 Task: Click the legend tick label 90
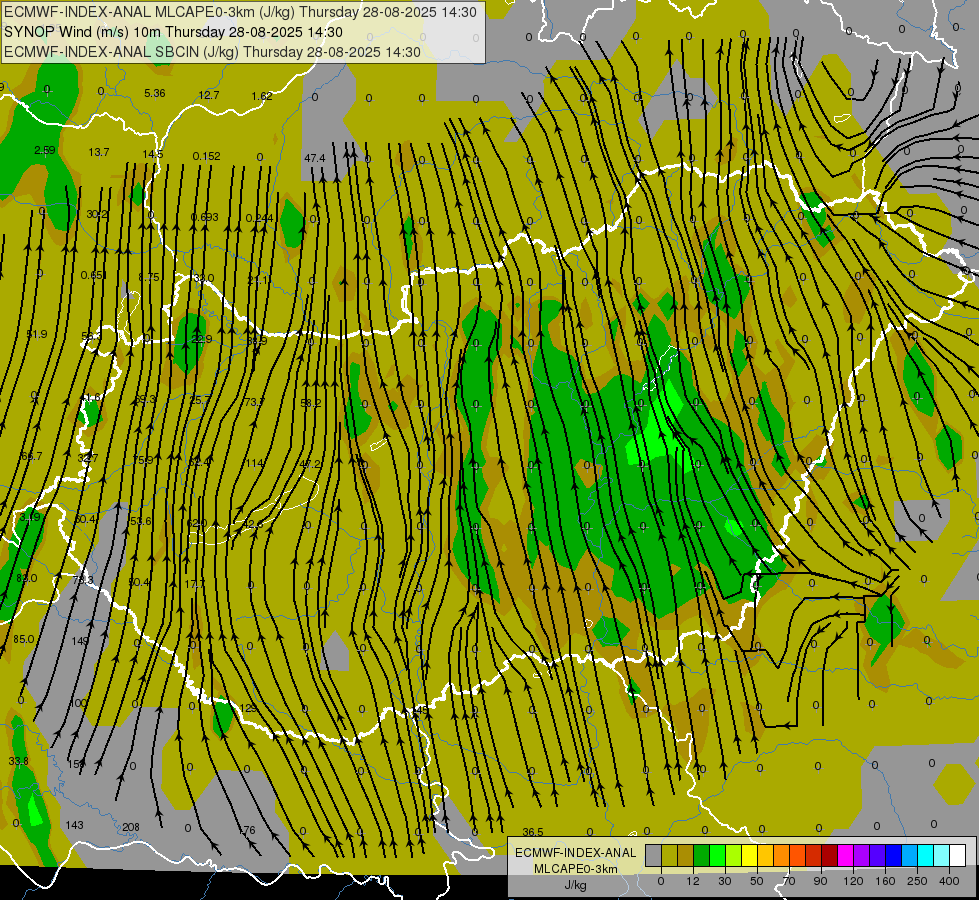pyautogui.click(x=820, y=881)
